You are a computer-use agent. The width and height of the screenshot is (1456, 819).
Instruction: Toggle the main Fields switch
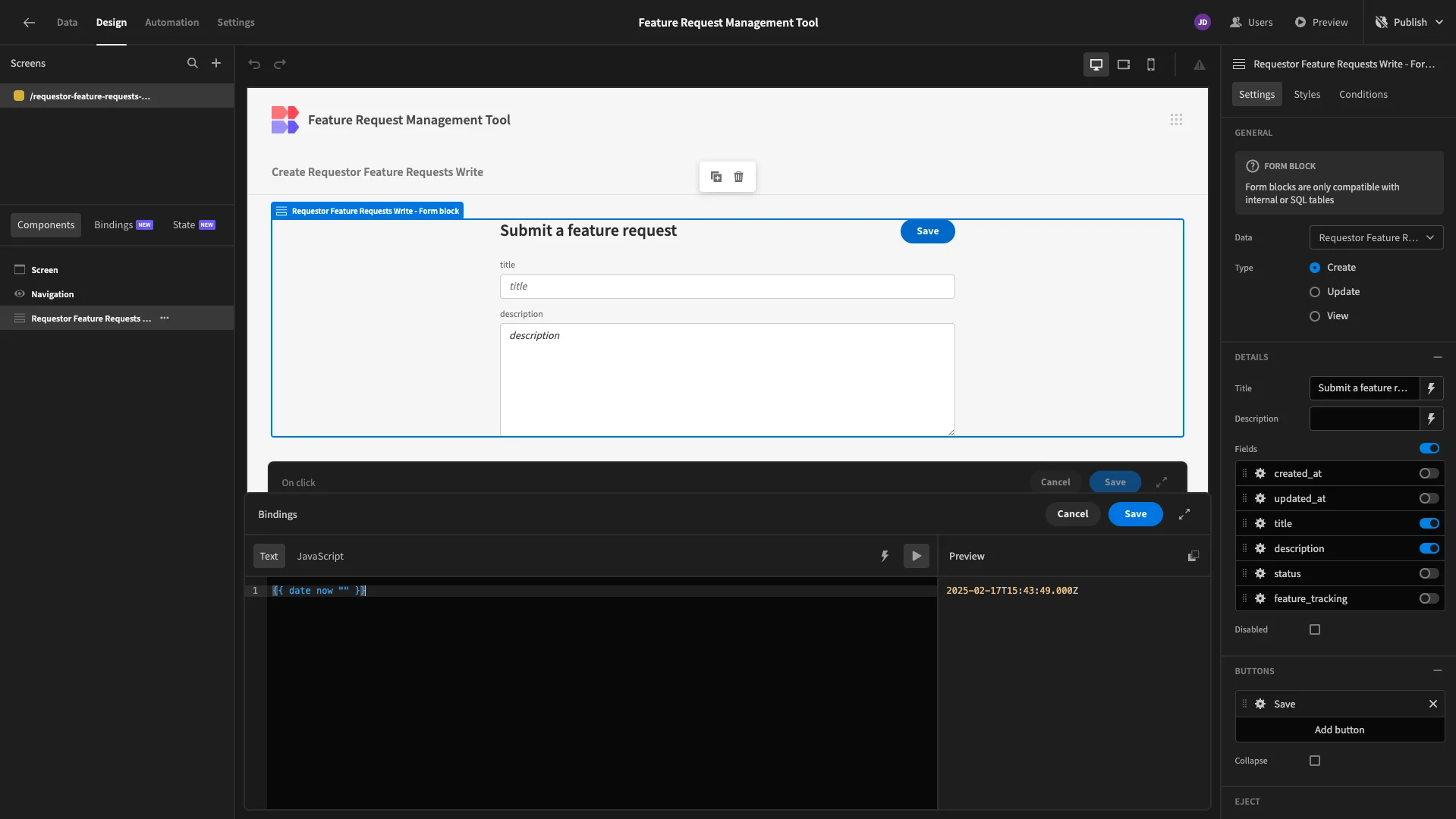coord(1429,448)
